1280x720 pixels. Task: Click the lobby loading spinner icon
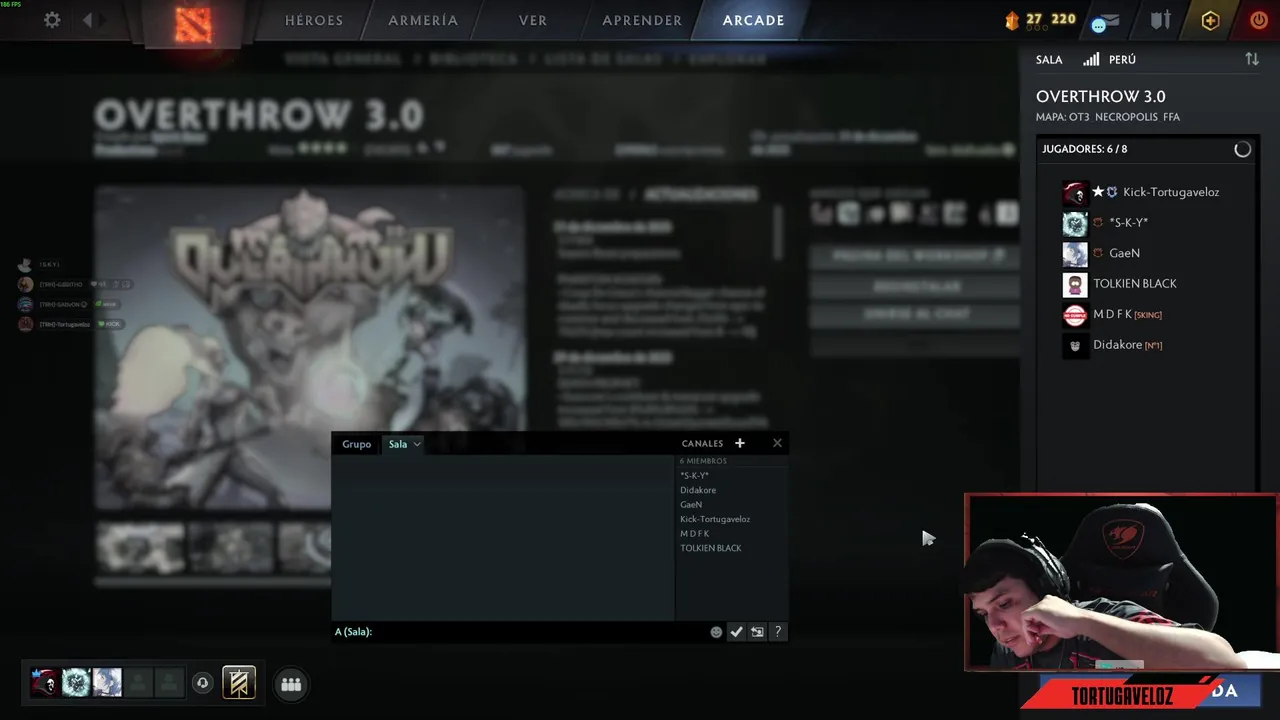(x=1242, y=149)
